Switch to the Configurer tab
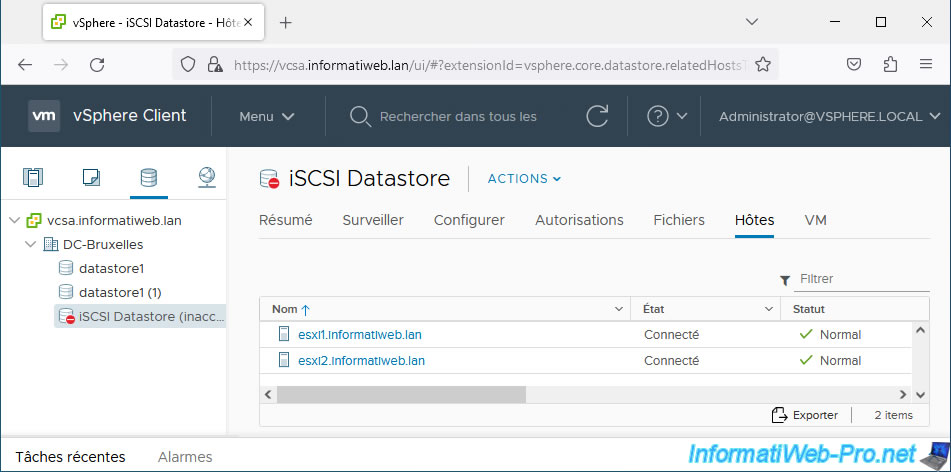Image resolution: width=951 pixels, height=472 pixels. point(469,220)
